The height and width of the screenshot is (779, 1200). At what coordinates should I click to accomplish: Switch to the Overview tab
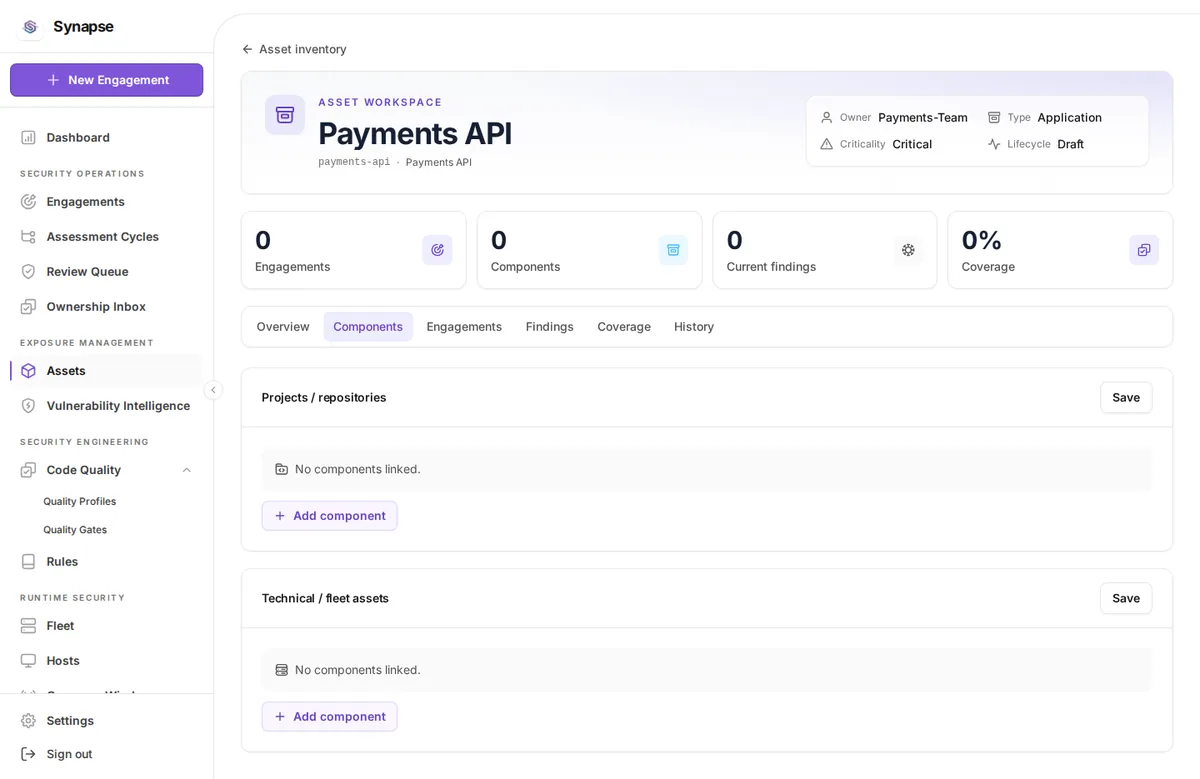(x=283, y=326)
